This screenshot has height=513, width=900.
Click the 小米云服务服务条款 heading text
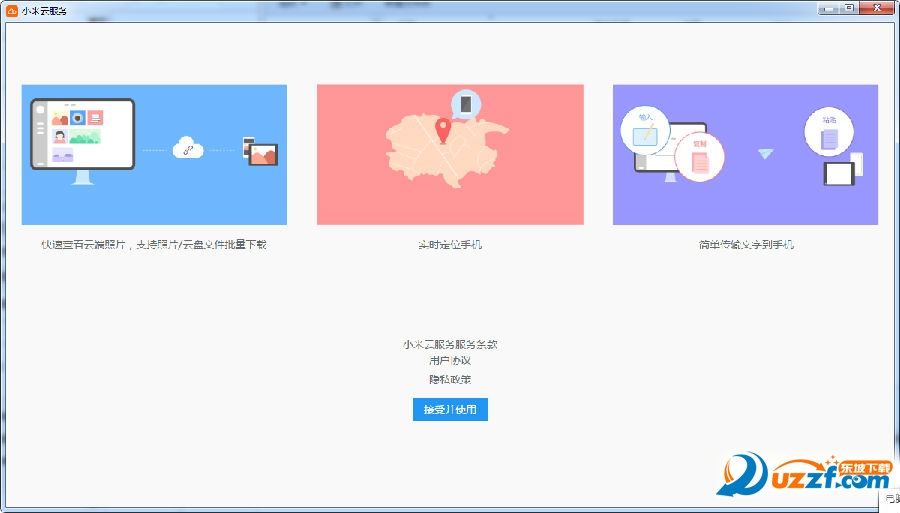click(450, 344)
